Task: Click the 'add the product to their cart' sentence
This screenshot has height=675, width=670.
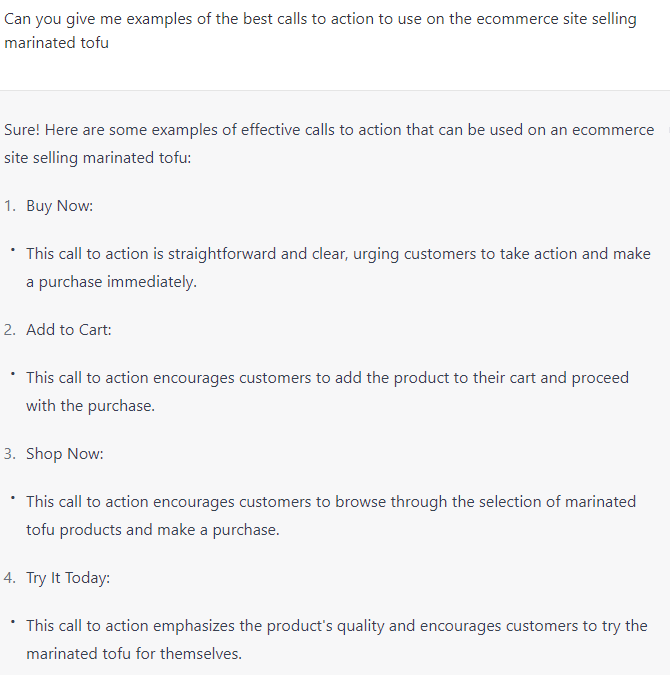Action: (x=328, y=391)
